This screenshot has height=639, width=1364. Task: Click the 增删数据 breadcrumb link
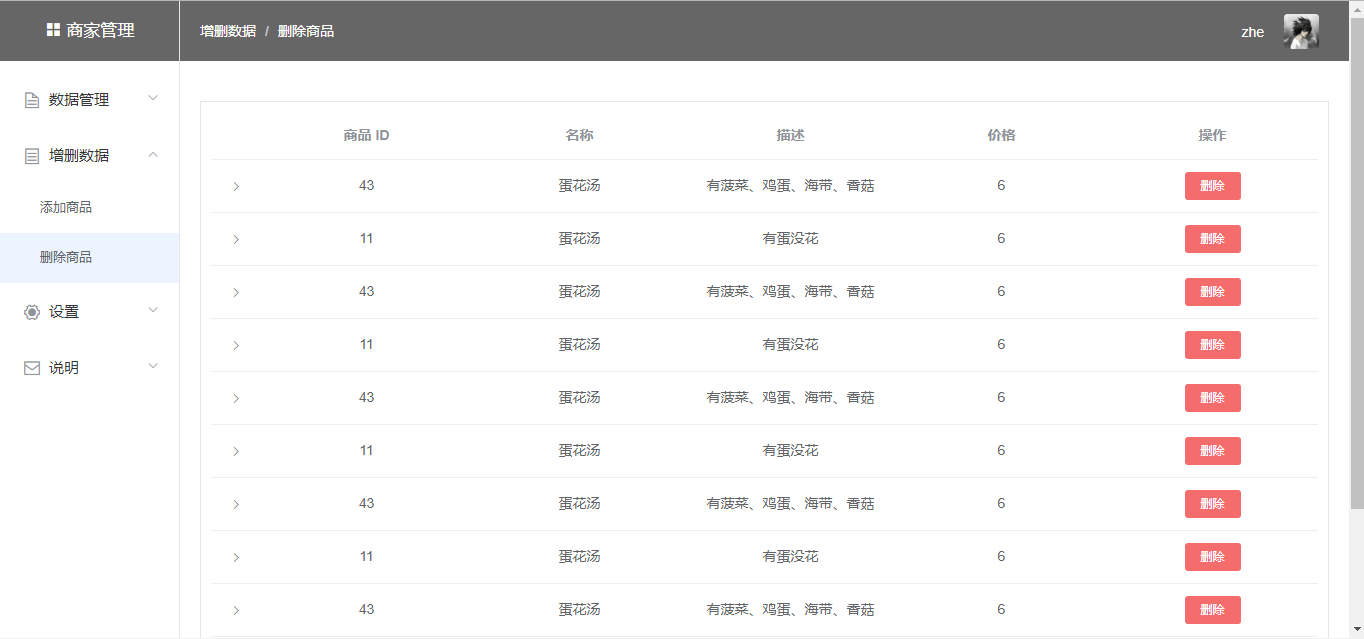tap(228, 31)
